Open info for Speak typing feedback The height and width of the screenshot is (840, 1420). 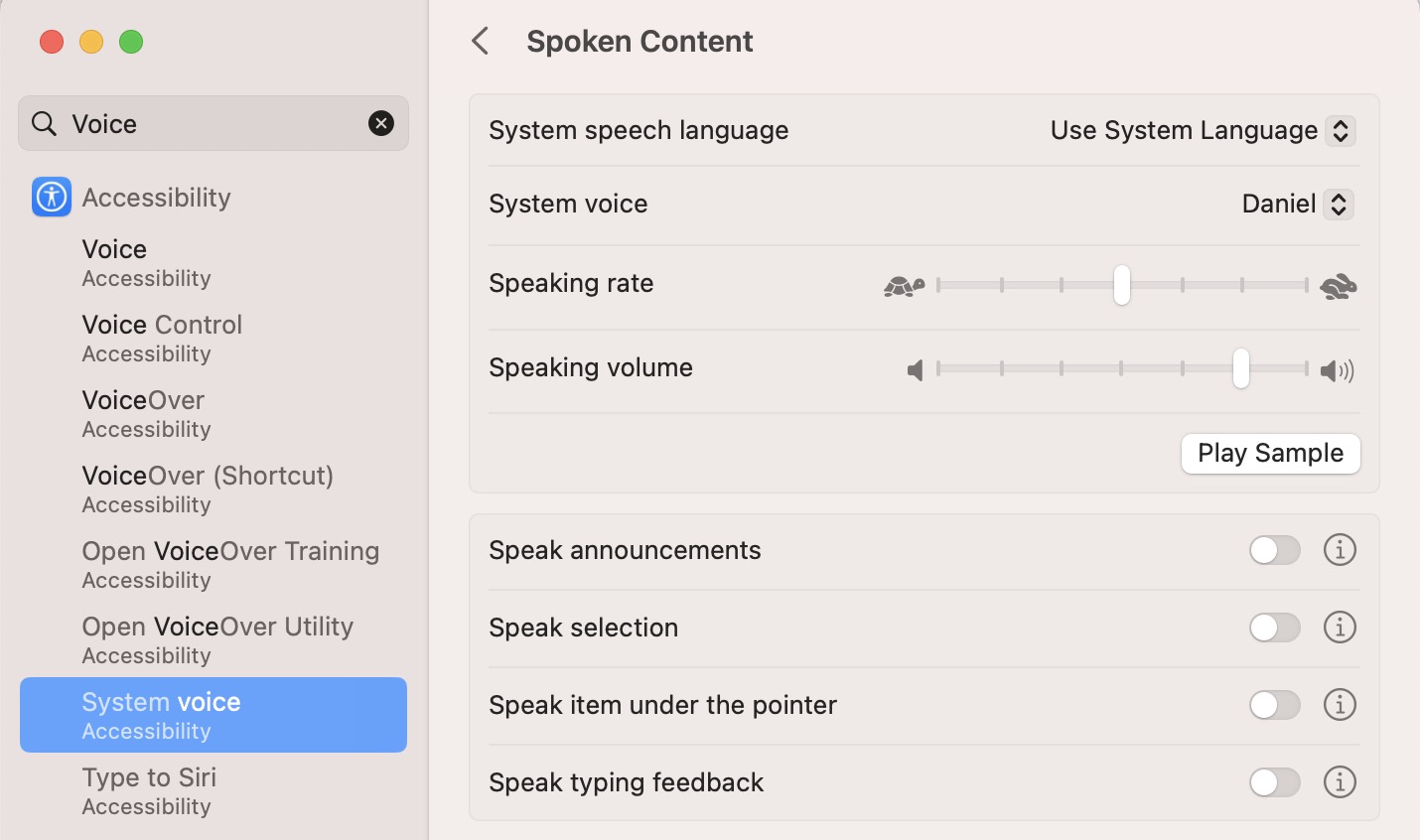(x=1340, y=782)
